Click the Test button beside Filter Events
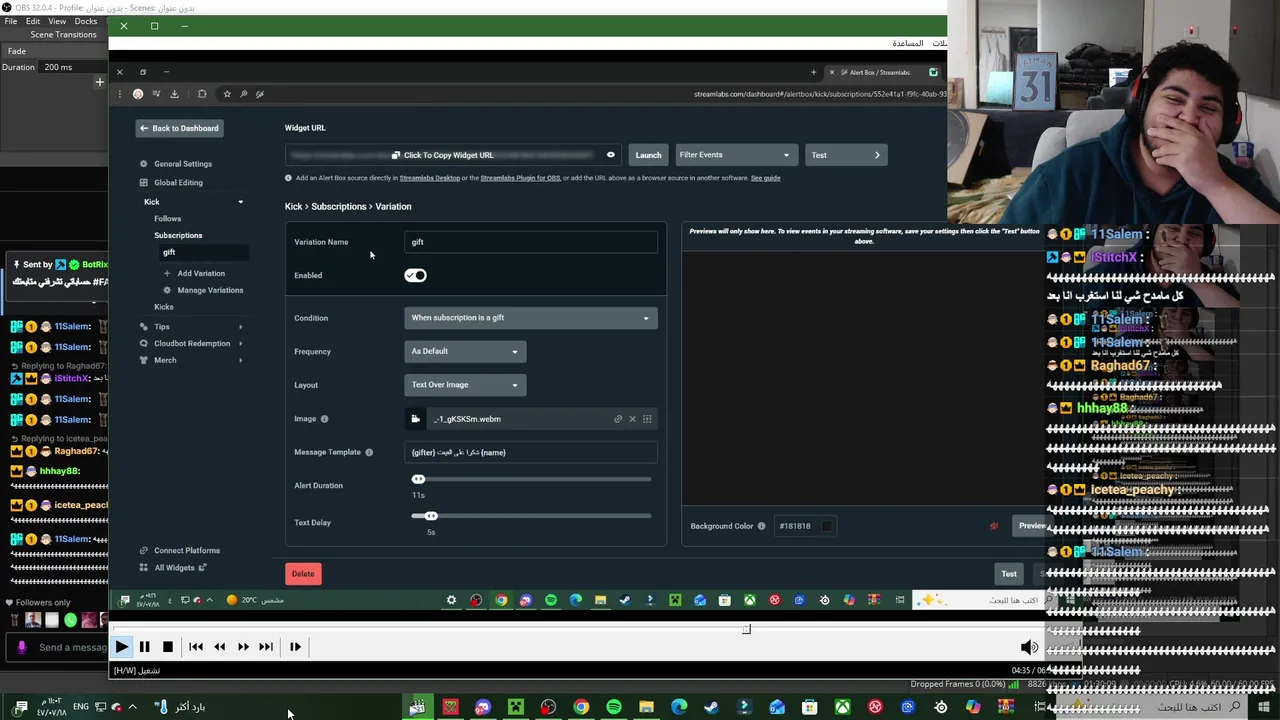The height and width of the screenshot is (720, 1280). click(x=845, y=155)
